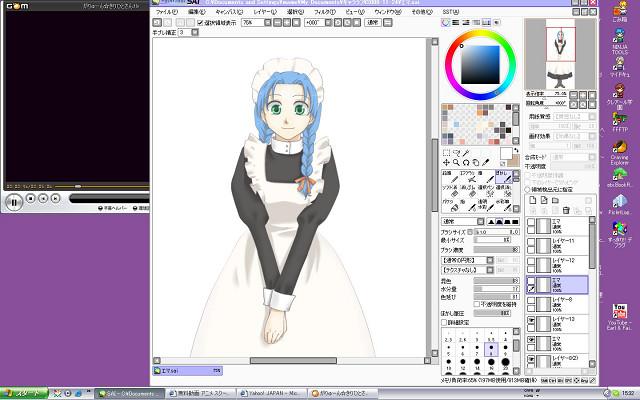
Task: Toggle the RGB slider panel icon
Action: (x=456, y=23)
